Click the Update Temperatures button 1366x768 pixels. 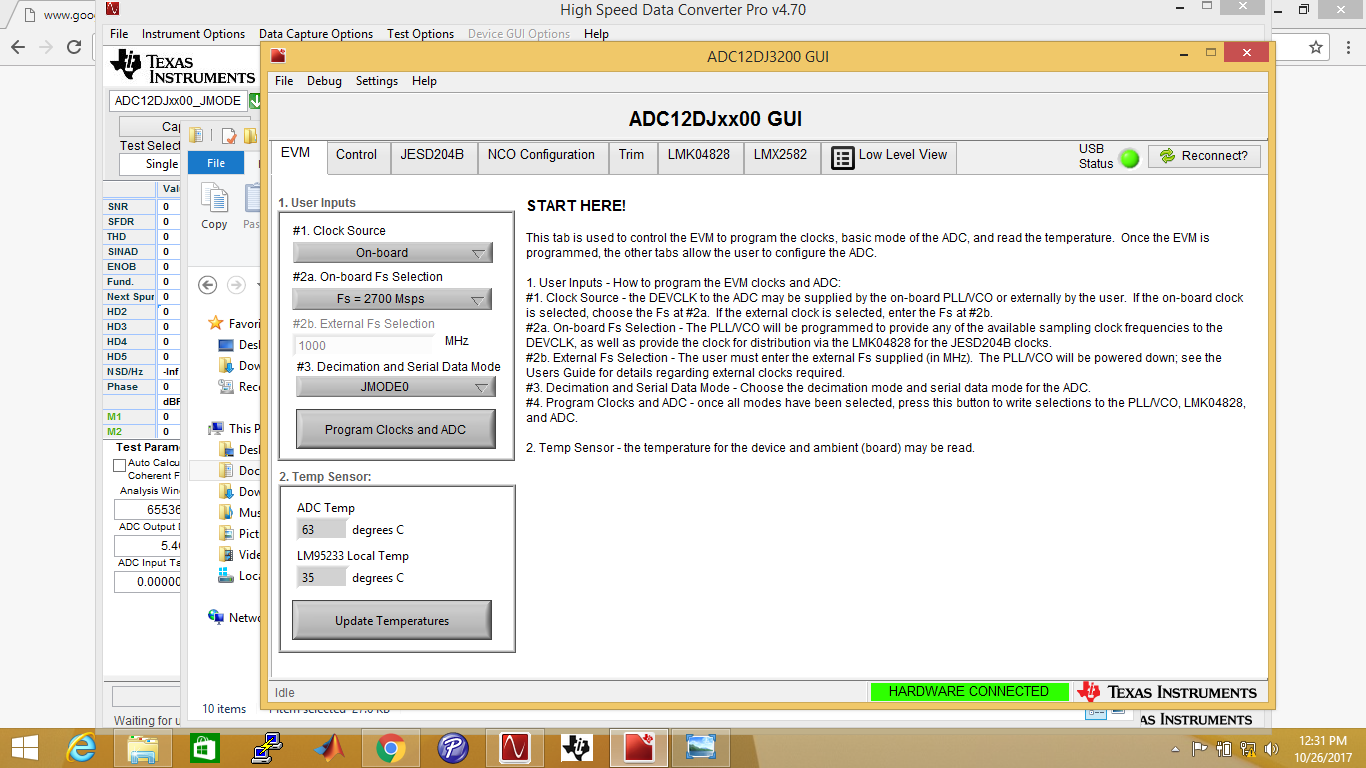click(392, 621)
